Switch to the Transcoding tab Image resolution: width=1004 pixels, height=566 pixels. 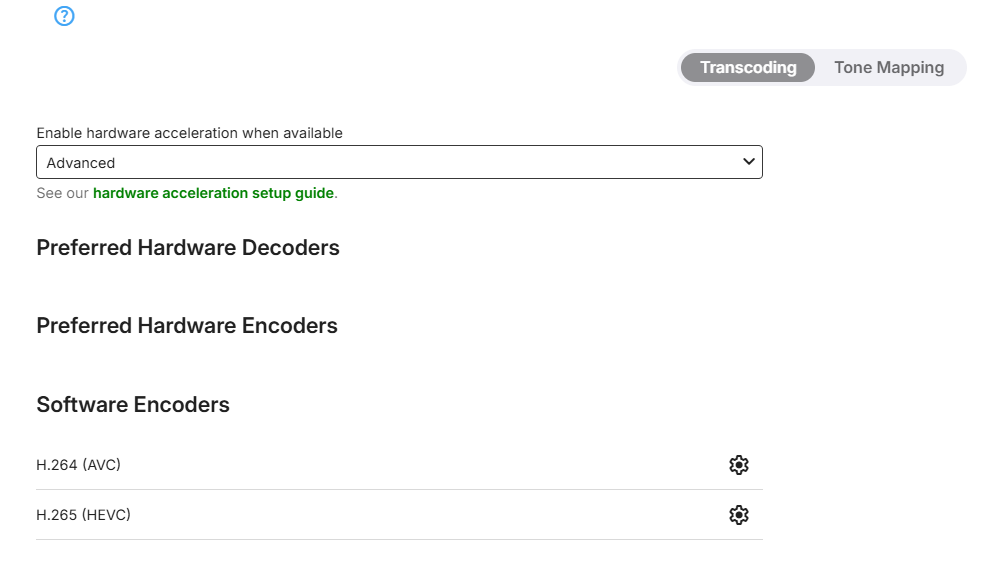748,68
